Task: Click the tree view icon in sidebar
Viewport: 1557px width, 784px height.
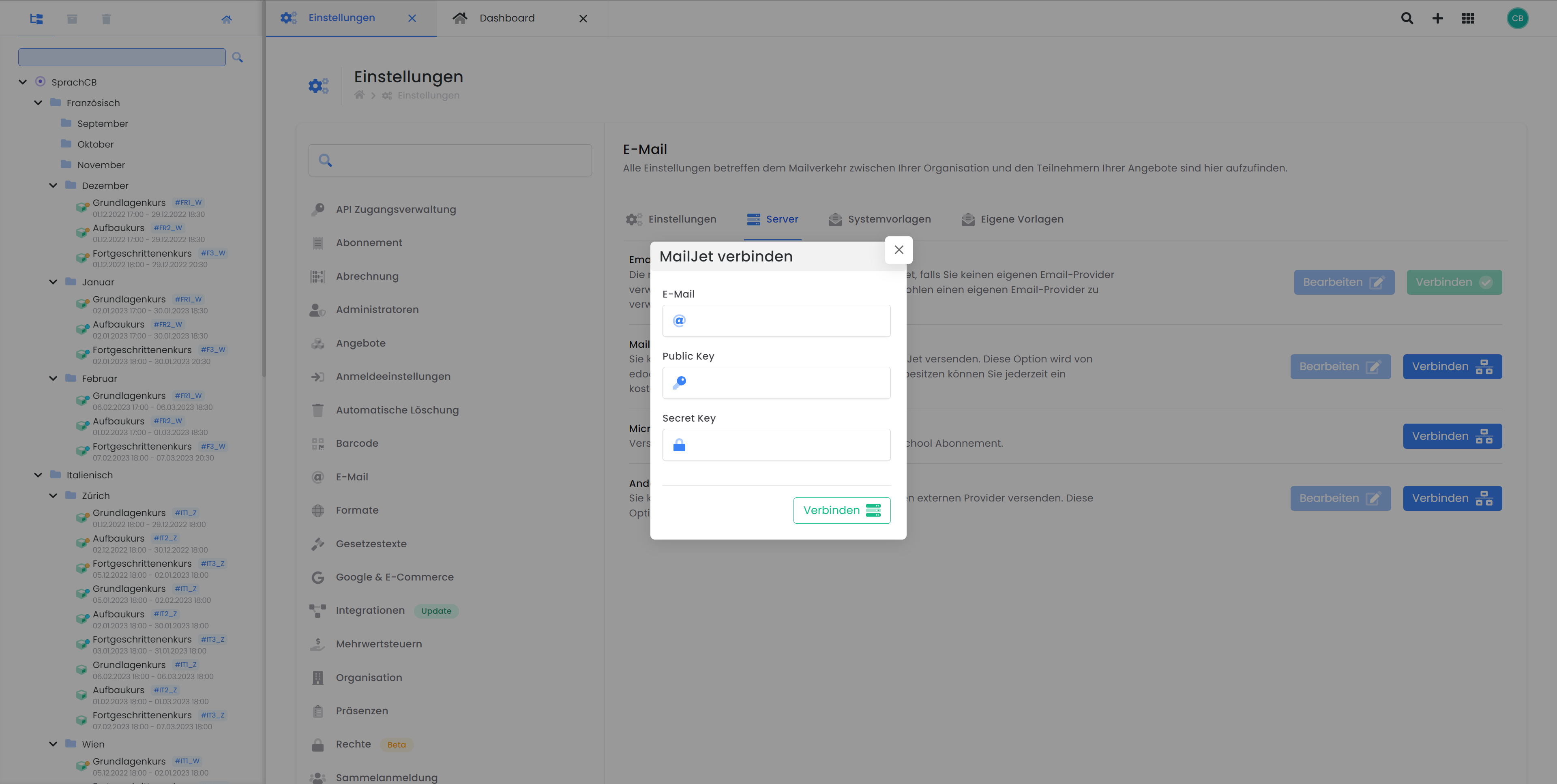Action: pos(36,19)
